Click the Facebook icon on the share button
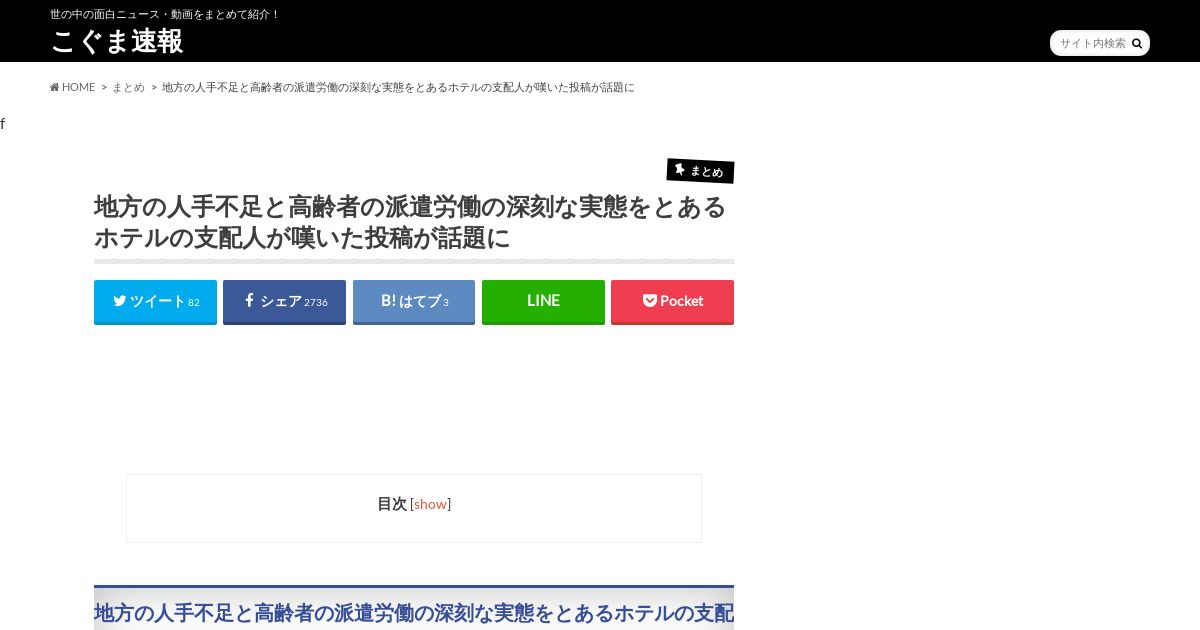This screenshot has width=1200, height=630. pyautogui.click(x=250, y=300)
